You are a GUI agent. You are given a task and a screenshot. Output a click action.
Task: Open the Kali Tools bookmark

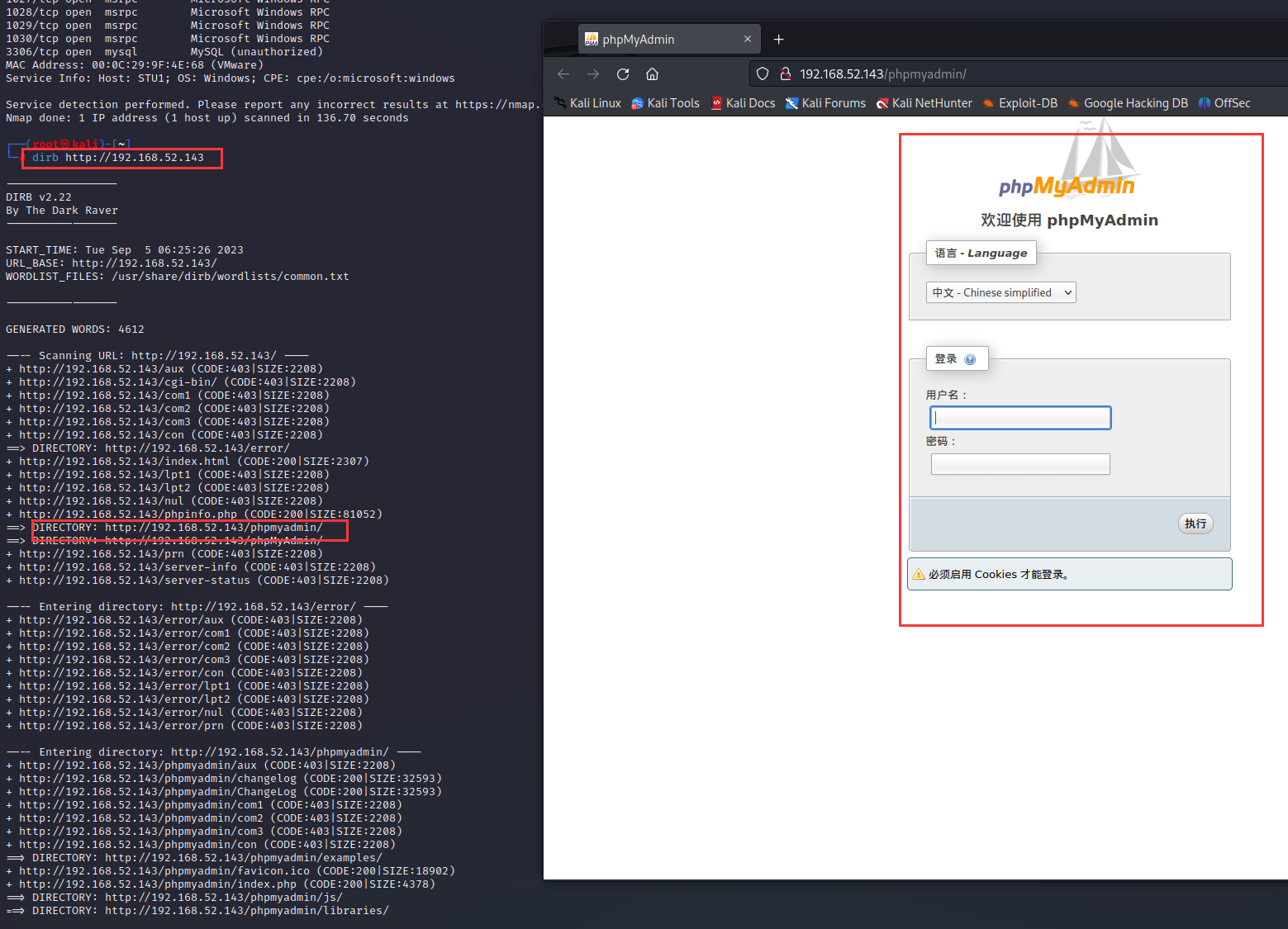pos(665,103)
